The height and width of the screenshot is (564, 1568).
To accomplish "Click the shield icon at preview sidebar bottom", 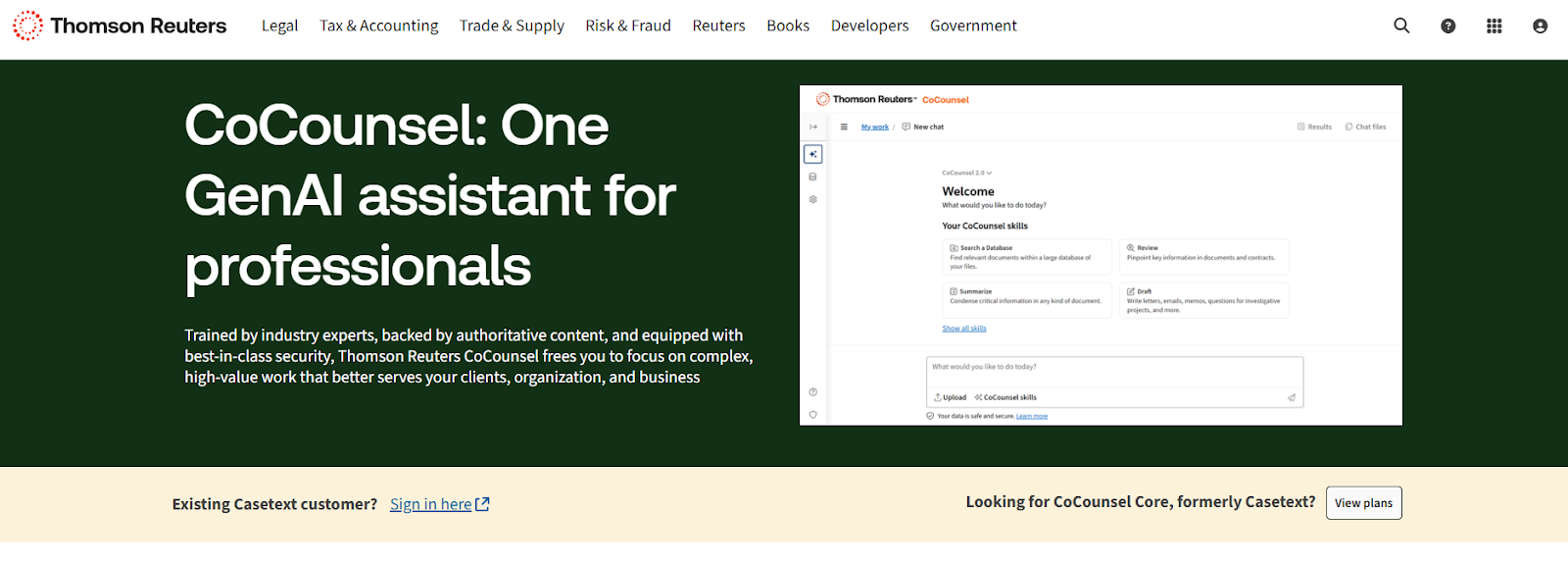I will click(x=812, y=414).
